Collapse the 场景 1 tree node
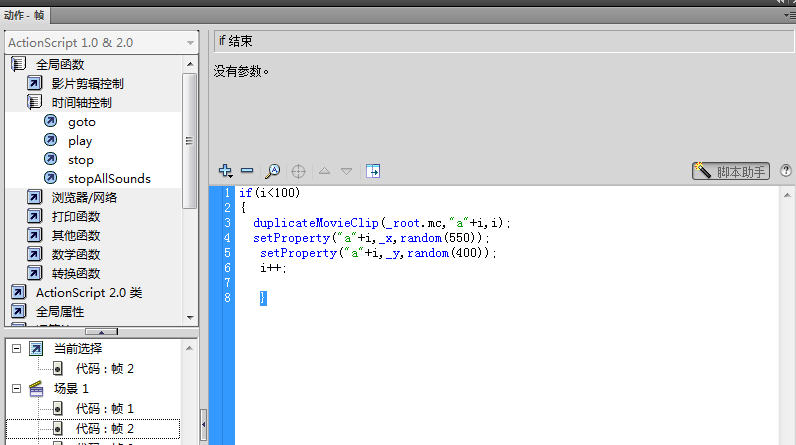This screenshot has height=445, width=796. coord(16,389)
